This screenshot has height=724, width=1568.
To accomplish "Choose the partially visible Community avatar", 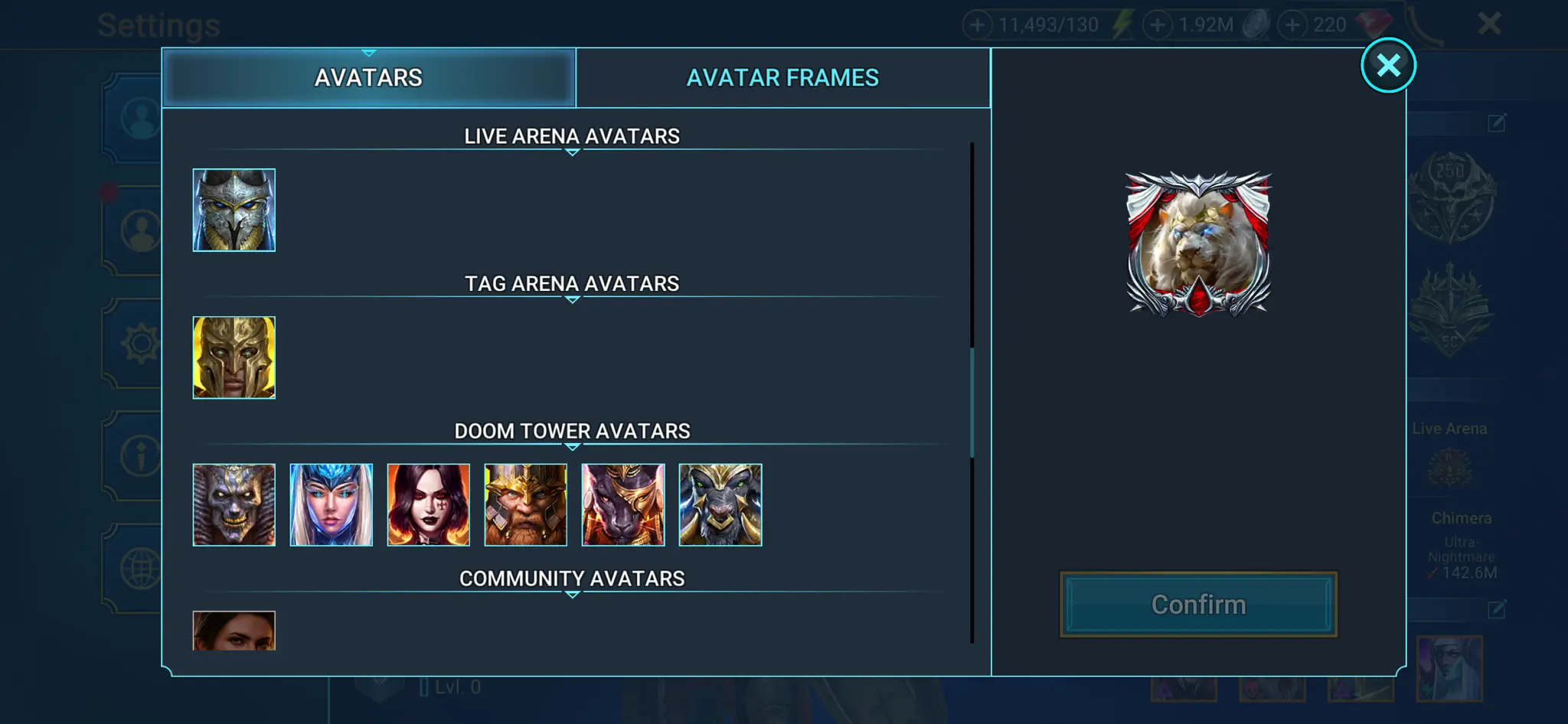I will (x=234, y=631).
